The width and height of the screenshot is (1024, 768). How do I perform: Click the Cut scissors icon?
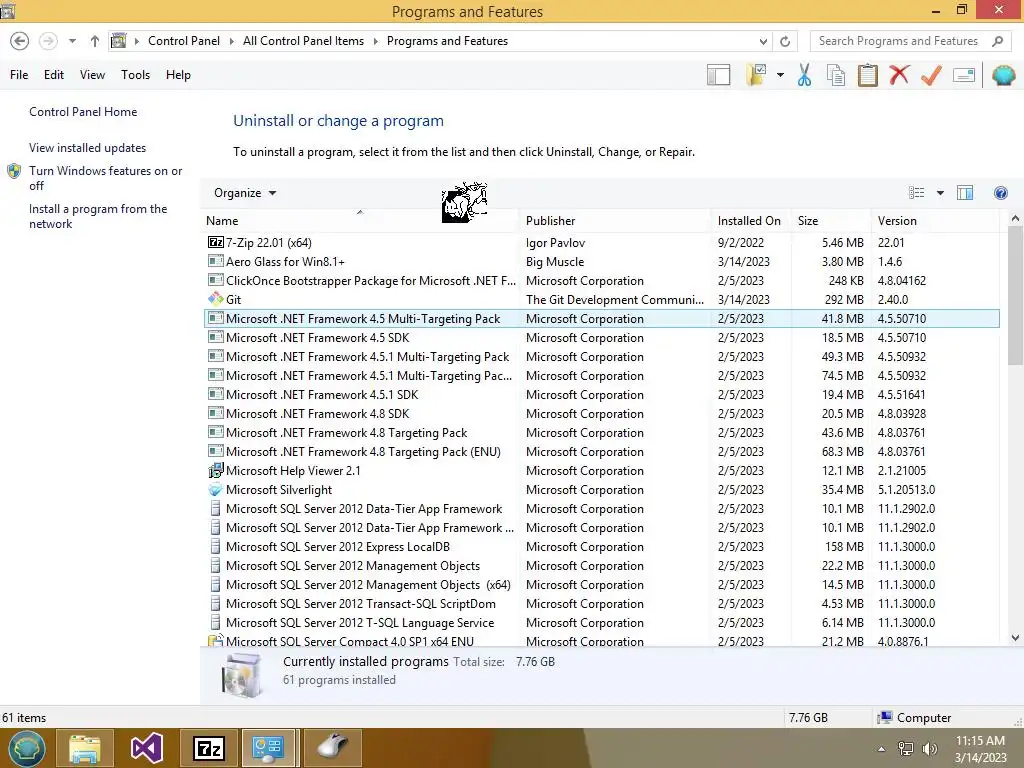804,75
